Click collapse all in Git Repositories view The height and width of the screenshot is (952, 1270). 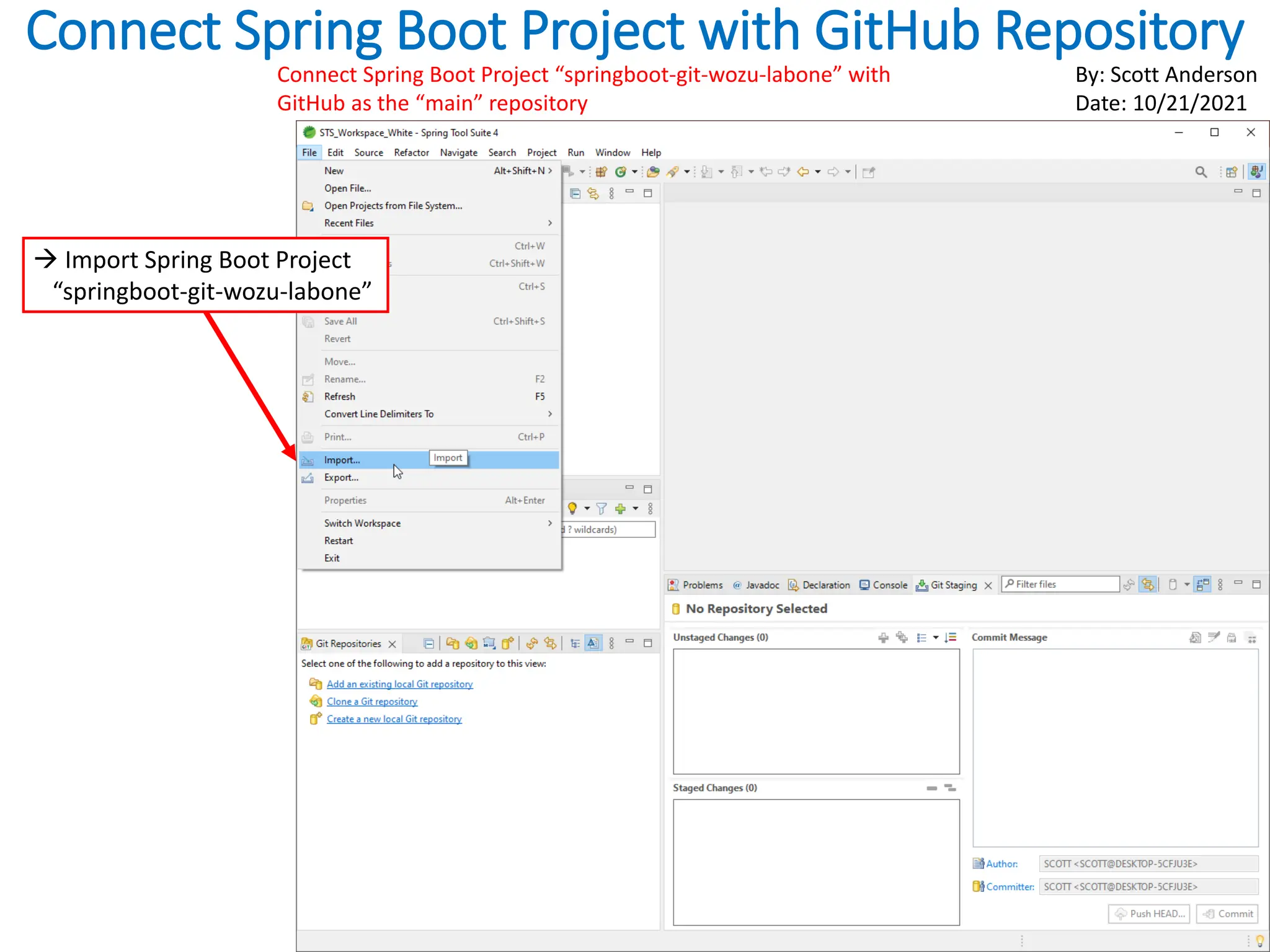coord(429,643)
